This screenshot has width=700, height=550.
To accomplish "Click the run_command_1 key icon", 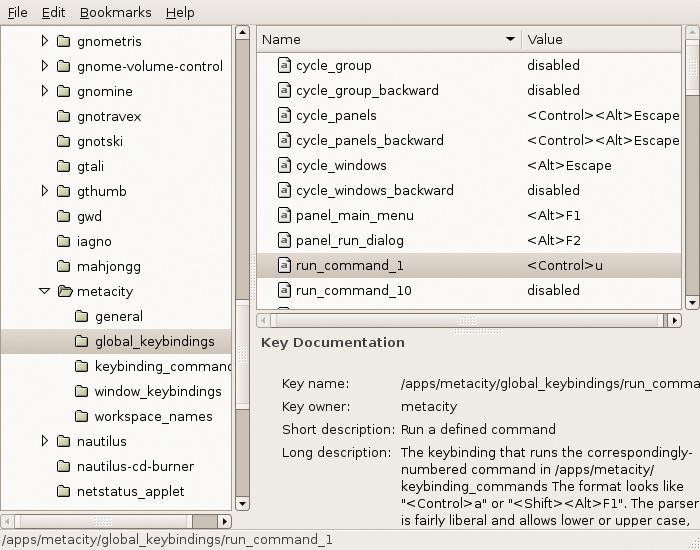I will click(x=284, y=265).
